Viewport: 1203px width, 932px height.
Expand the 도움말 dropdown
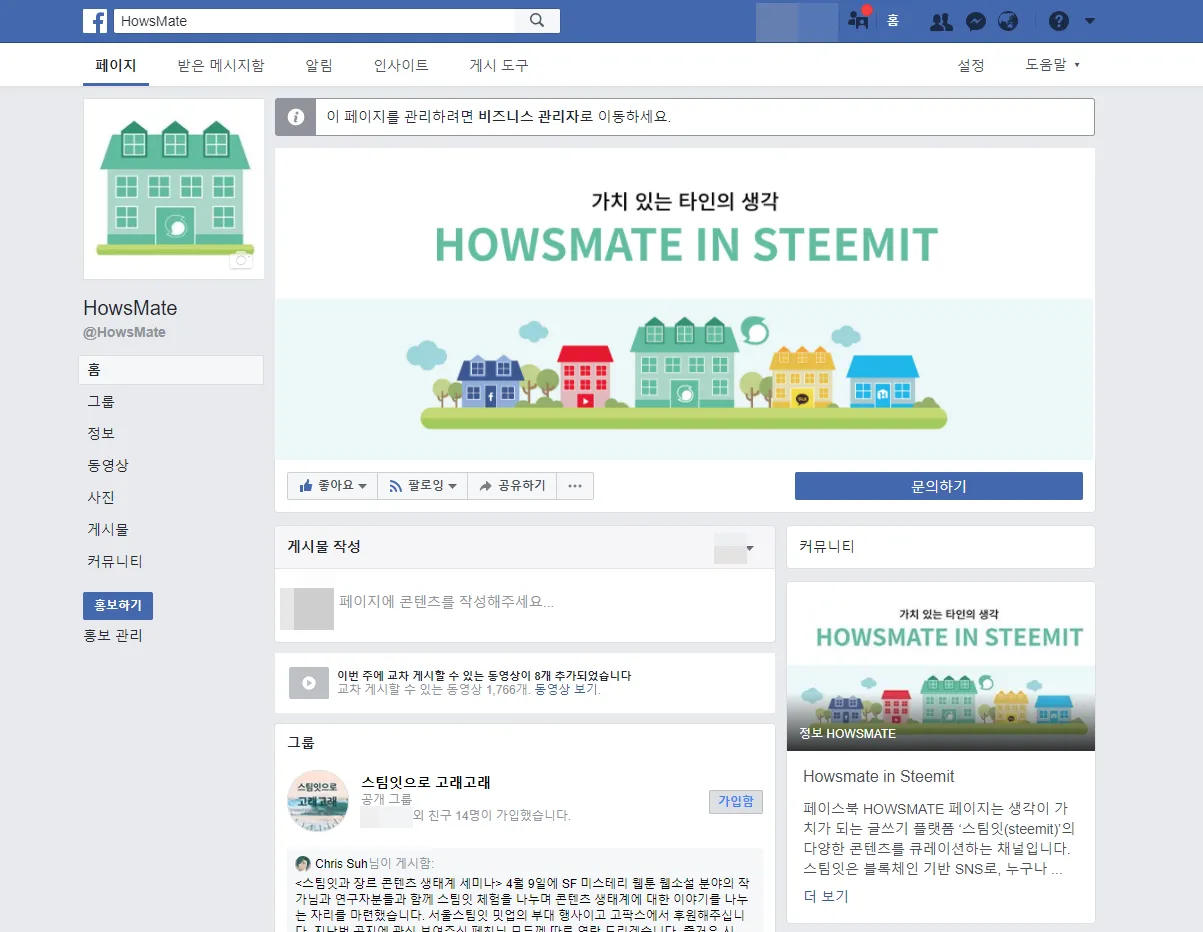click(x=1053, y=66)
